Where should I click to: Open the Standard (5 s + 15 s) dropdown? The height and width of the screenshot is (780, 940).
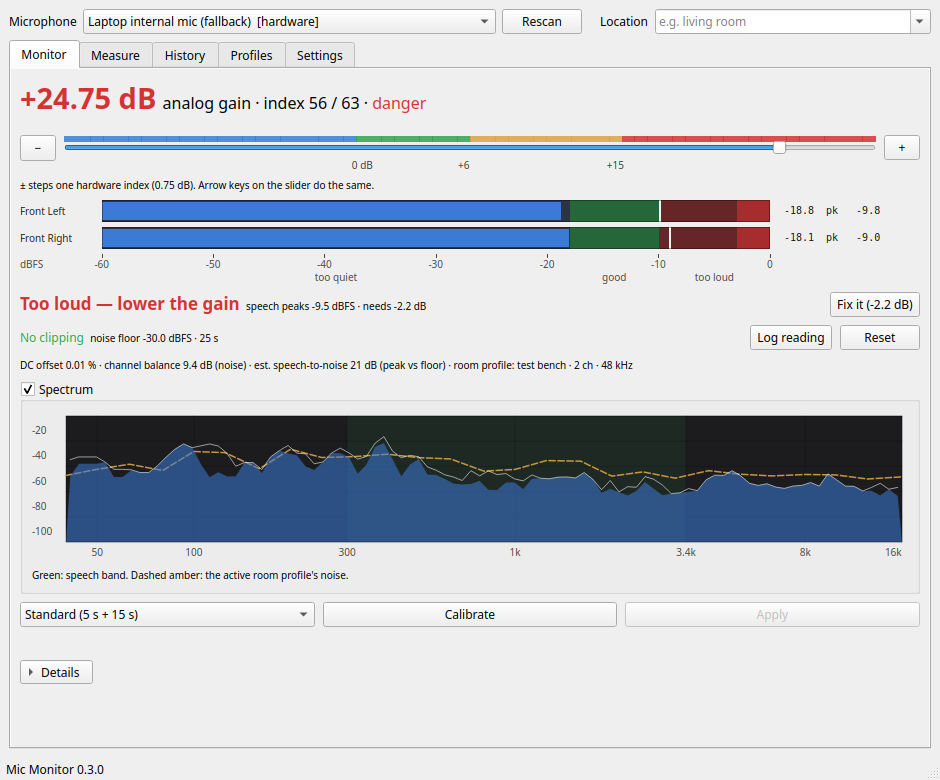[x=167, y=615]
